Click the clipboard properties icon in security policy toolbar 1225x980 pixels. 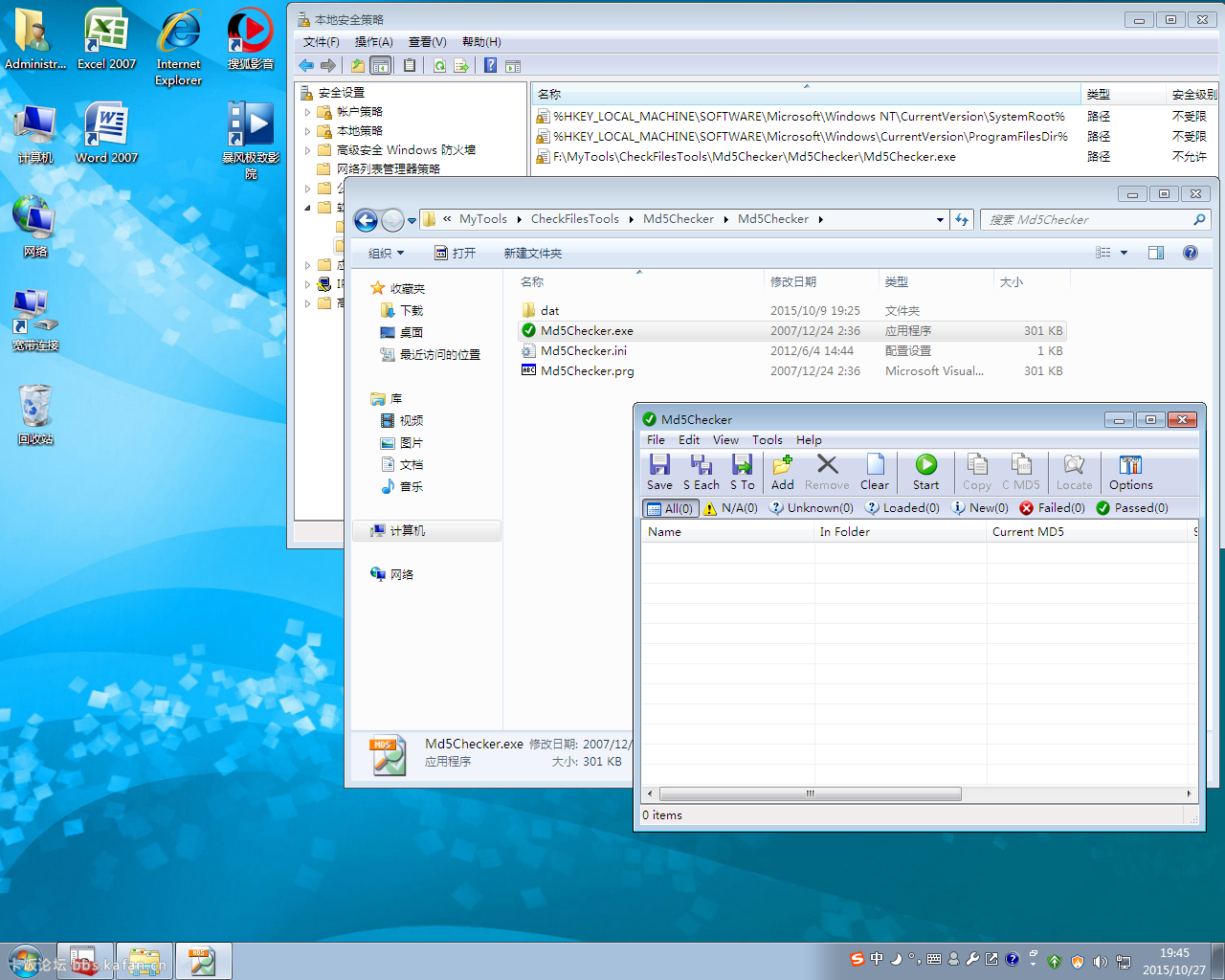(410, 65)
